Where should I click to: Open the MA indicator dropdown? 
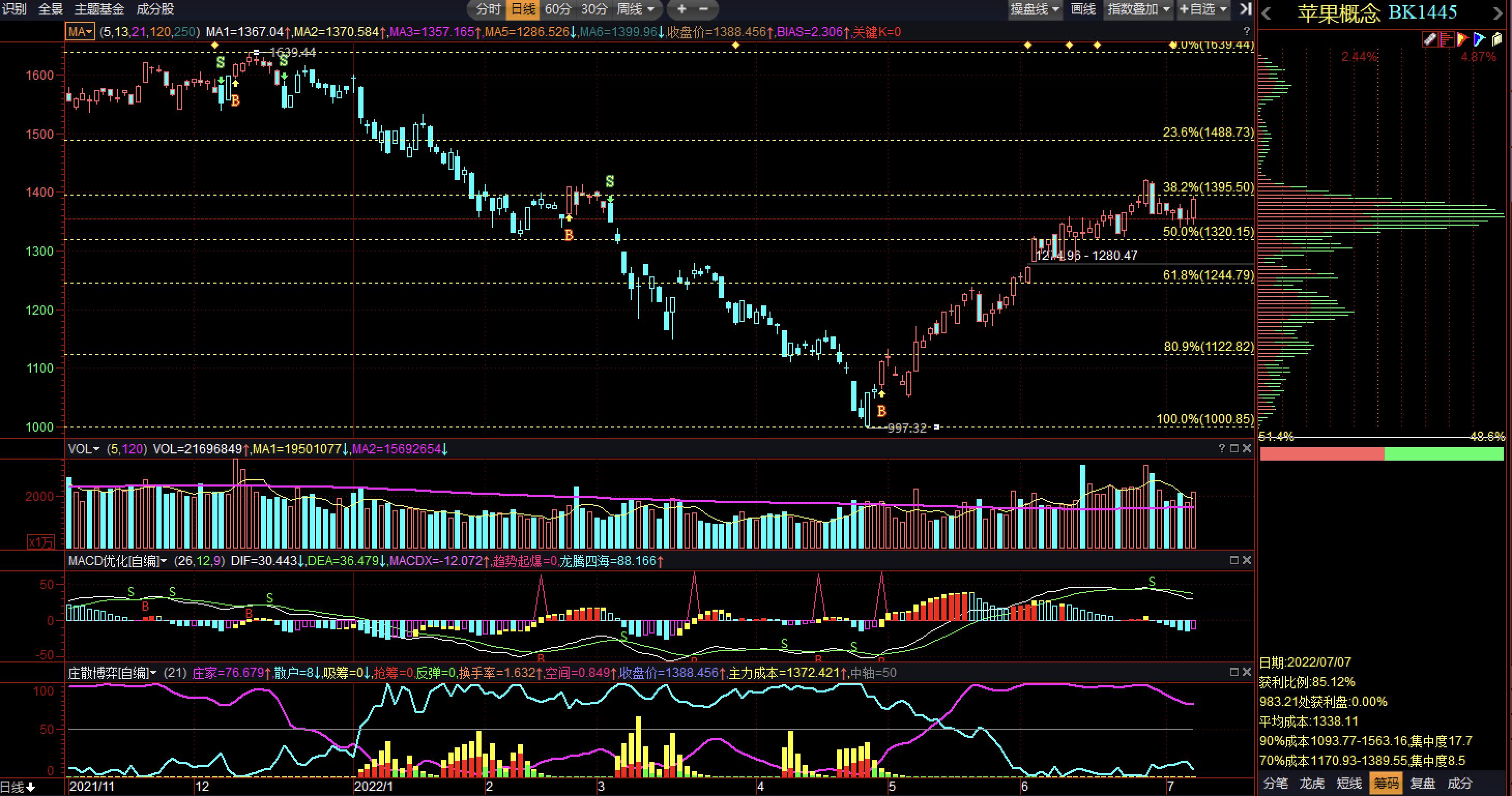pyautogui.click(x=80, y=32)
